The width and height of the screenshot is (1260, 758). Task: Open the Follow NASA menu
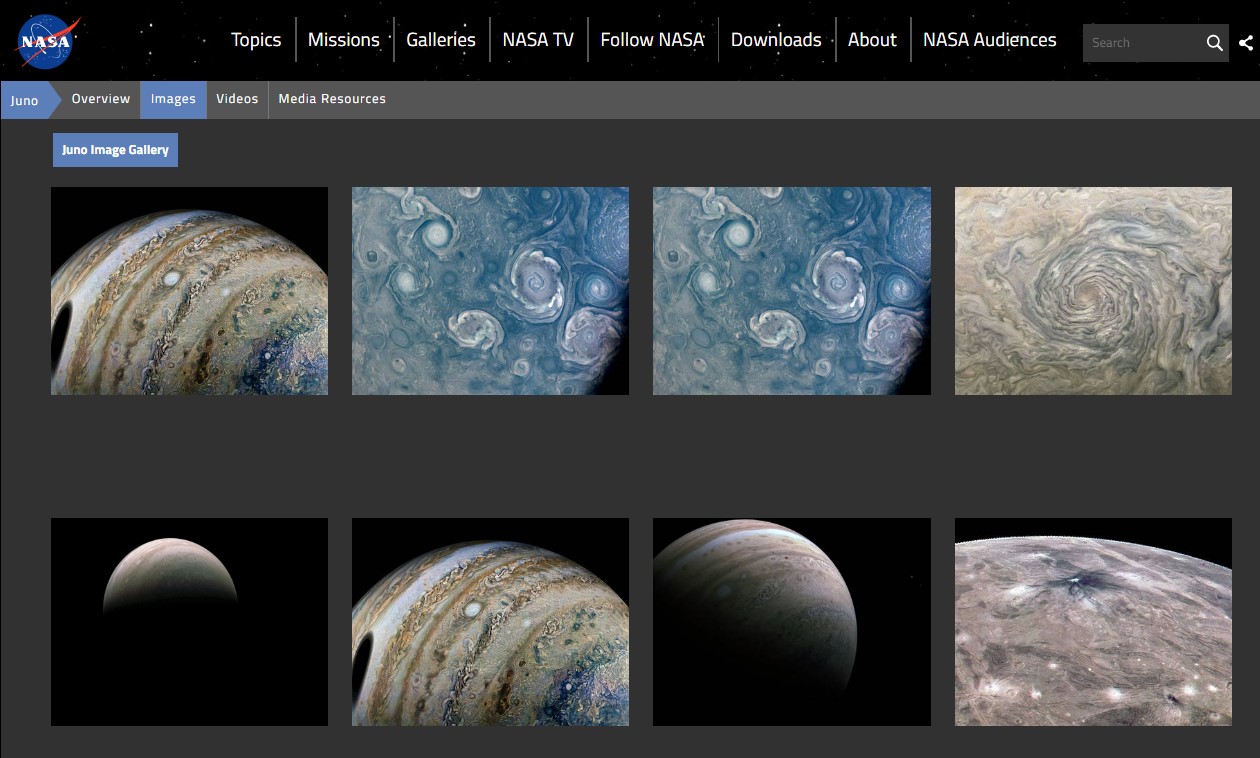[652, 40]
